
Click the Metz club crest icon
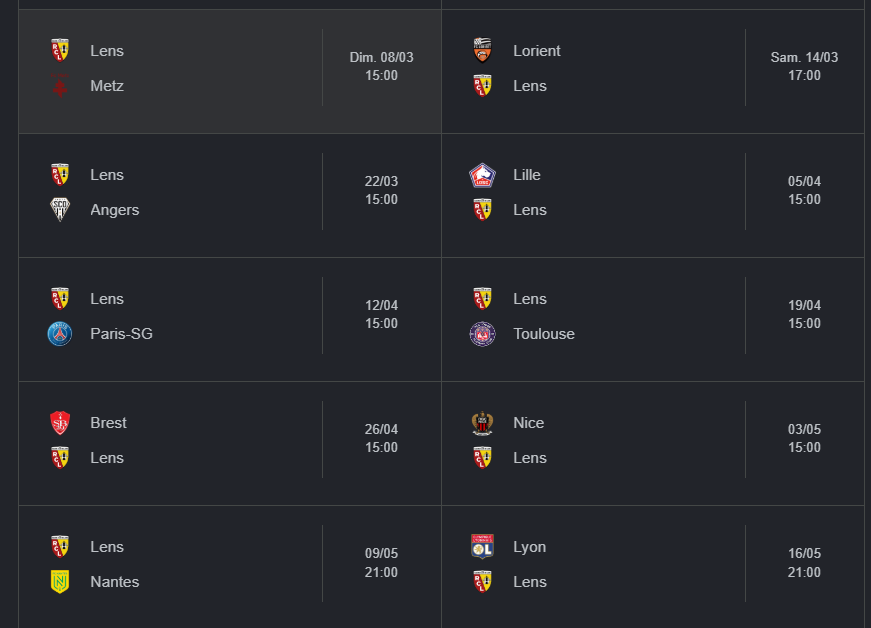tap(60, 86)
